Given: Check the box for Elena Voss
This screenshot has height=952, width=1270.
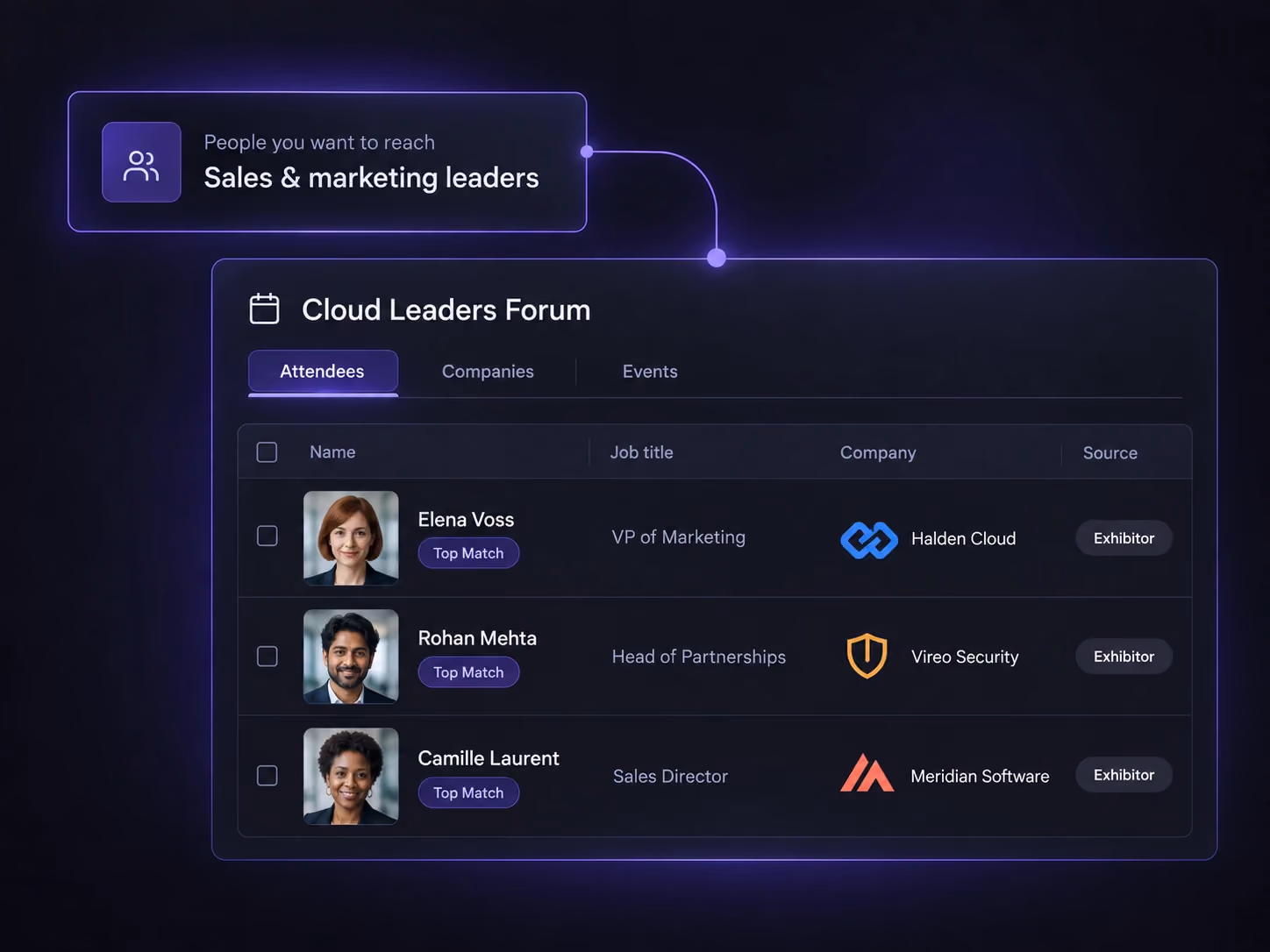Looking at the screenshot, I should [x=267, y=536].
